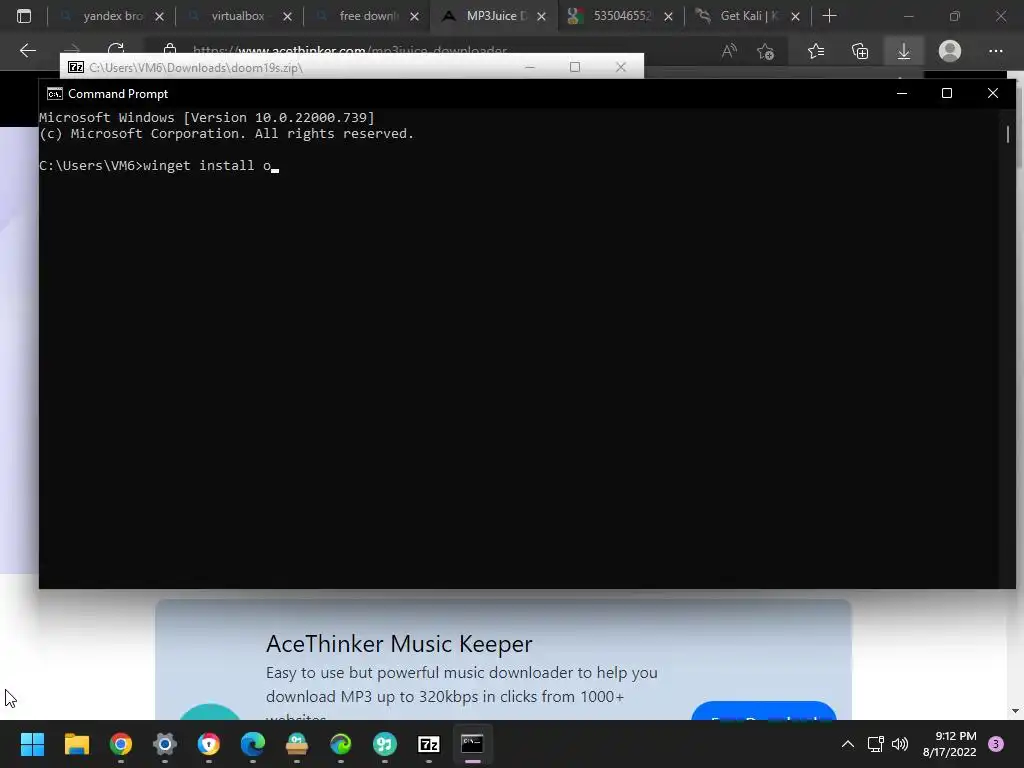The height and width of the screenshot is (768, 1024).
Task: Show hidden system tray icons
Action: point(848,744)
